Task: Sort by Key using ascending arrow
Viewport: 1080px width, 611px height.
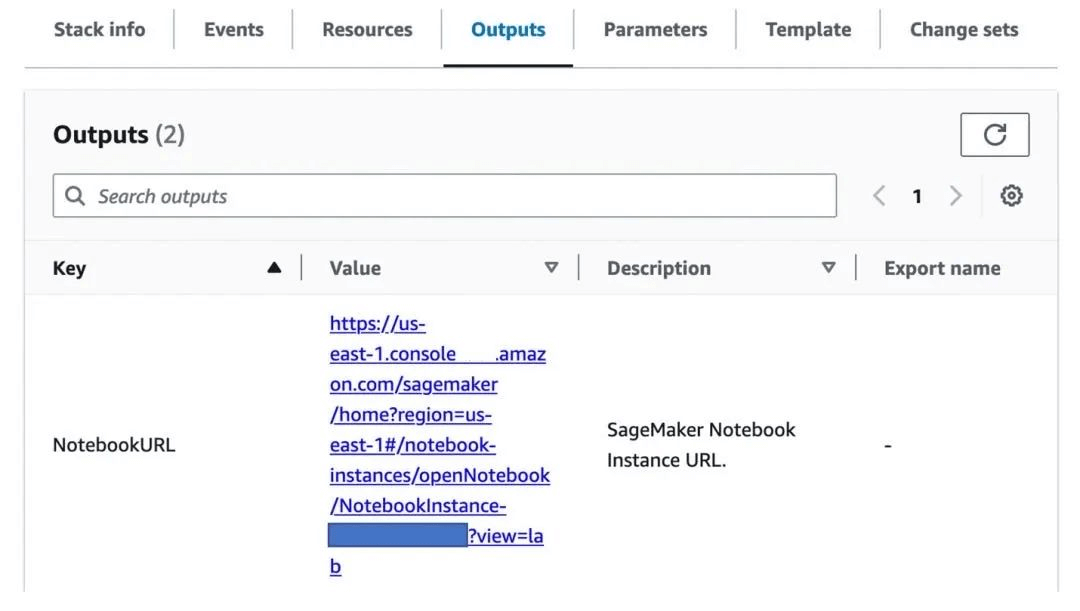Action: point(274,268)
